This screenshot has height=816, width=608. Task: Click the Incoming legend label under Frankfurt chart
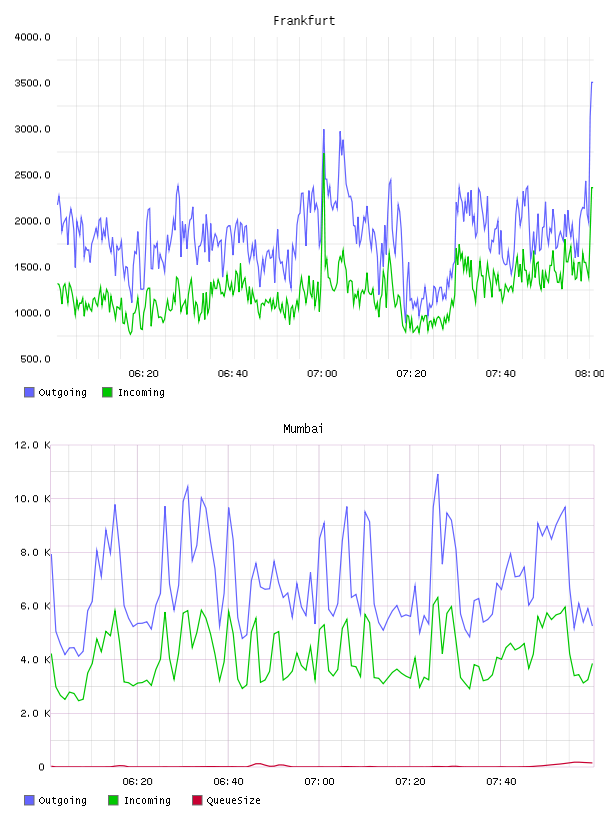(141, 392)
